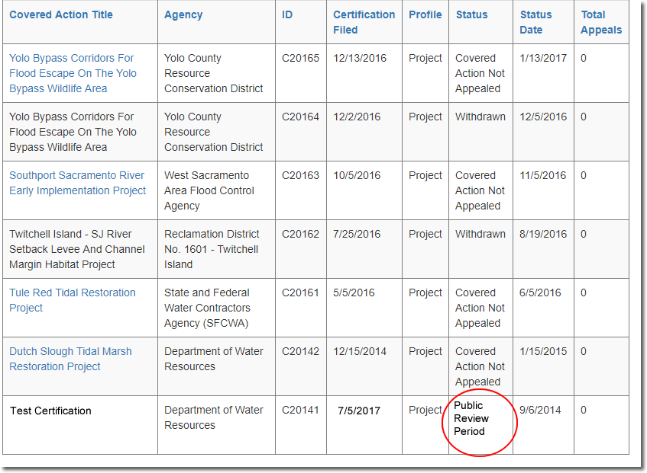Image resolution: width=647 pixels, height=473 pixels.
Task: Click Project profile cell in C20164 row
Action: point(425,117)
